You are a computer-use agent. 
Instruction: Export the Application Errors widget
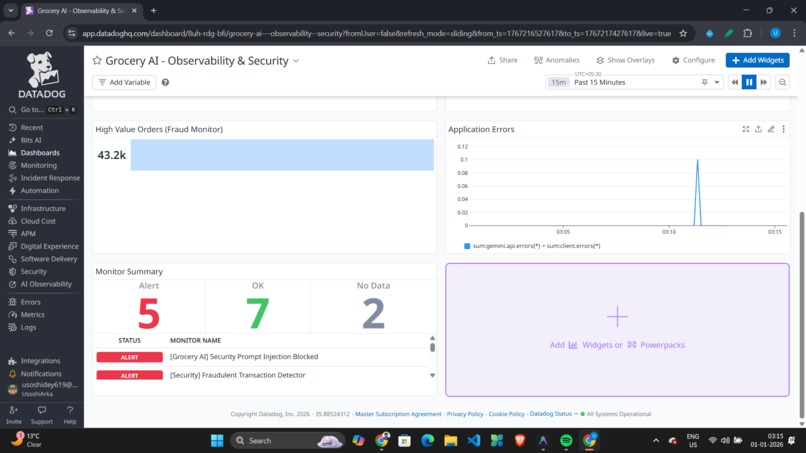click(758, 129)
